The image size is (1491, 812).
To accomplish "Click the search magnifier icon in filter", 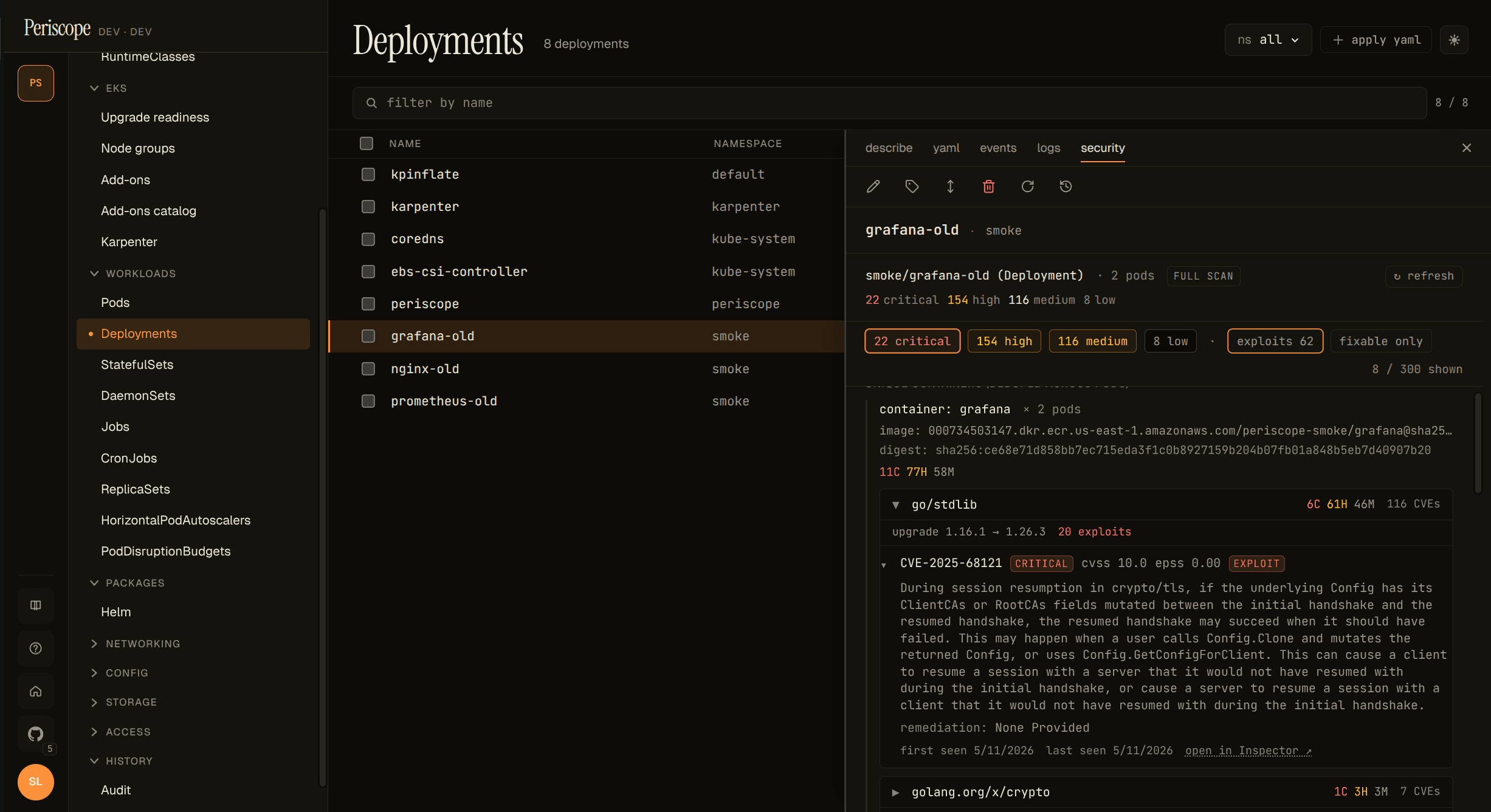I will (371, 103).
